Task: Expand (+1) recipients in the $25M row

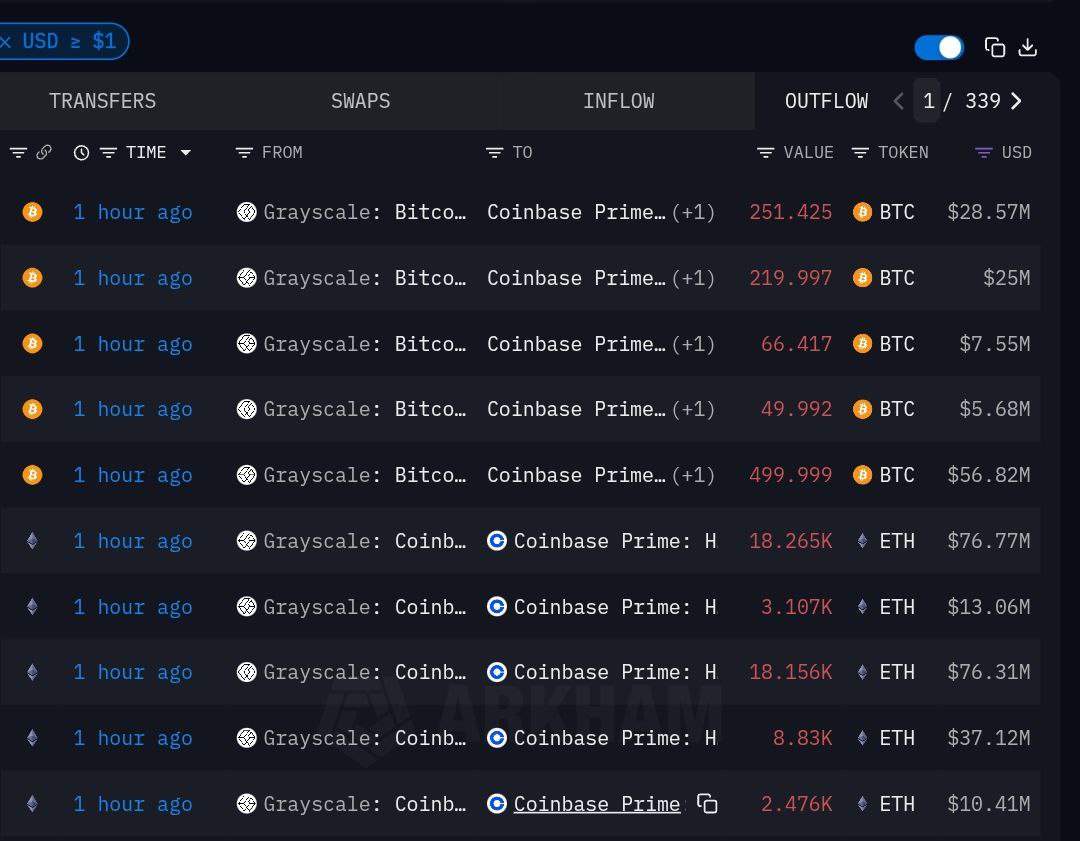Action: (x=694, y=278)
